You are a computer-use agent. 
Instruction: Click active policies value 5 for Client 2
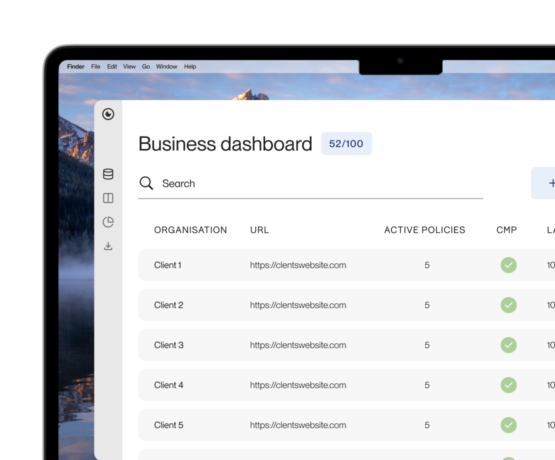(427, 305)
